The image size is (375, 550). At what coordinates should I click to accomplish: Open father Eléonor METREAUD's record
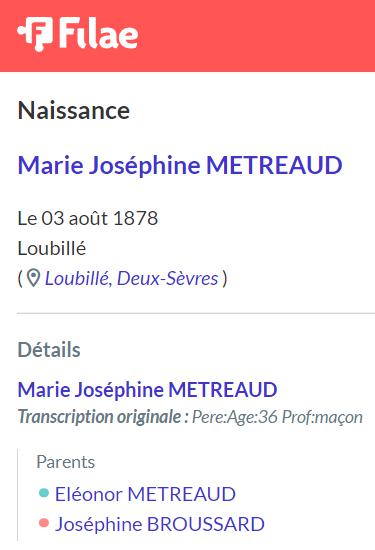tap(145, 494)
